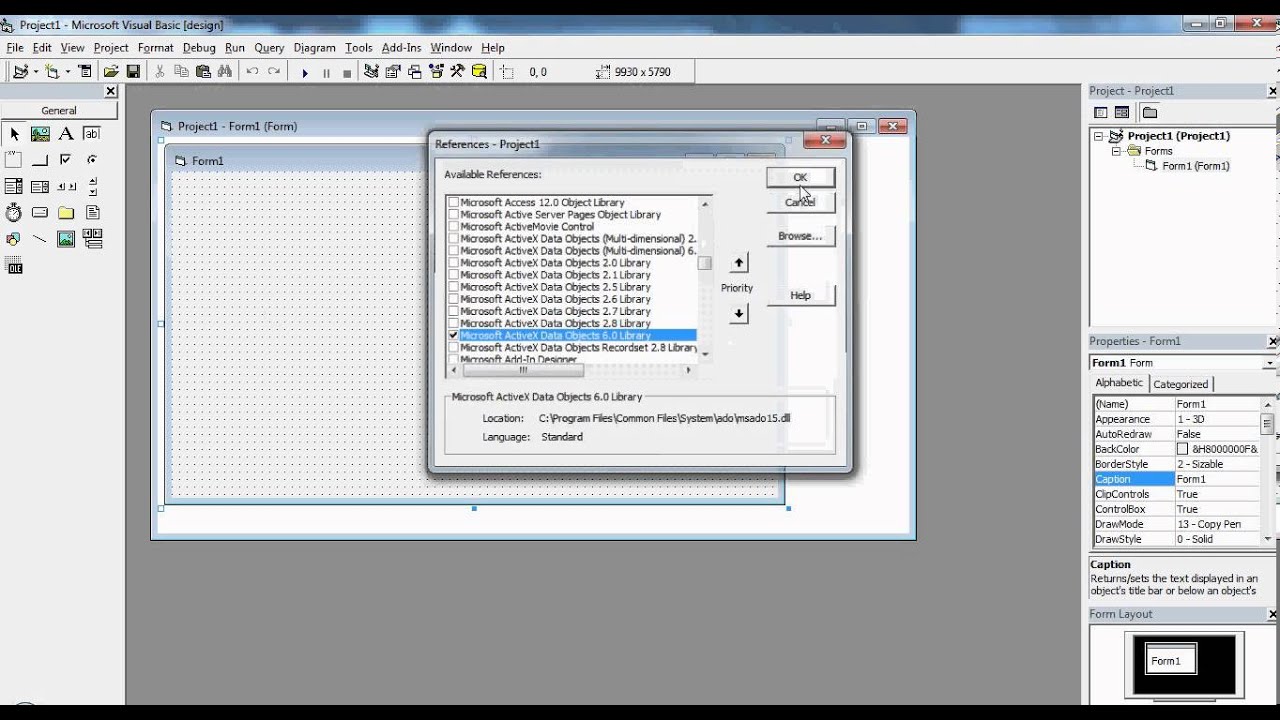Select the OptionButton tool in toolbox
The image size is (1280, 720).
(92, 160)
